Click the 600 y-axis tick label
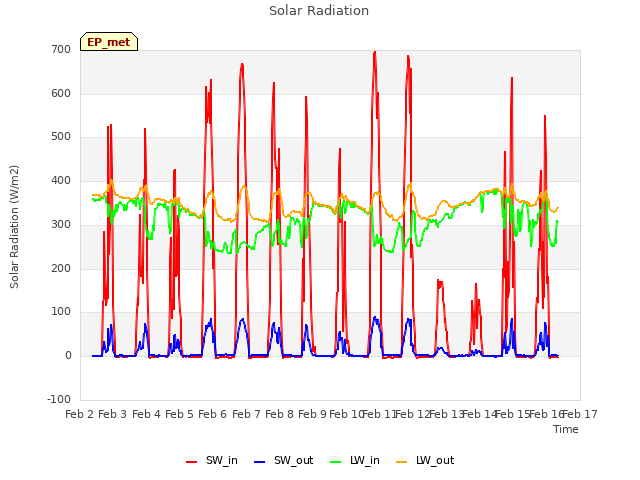This screenshot has width=640, height=480. coord(61,93)
